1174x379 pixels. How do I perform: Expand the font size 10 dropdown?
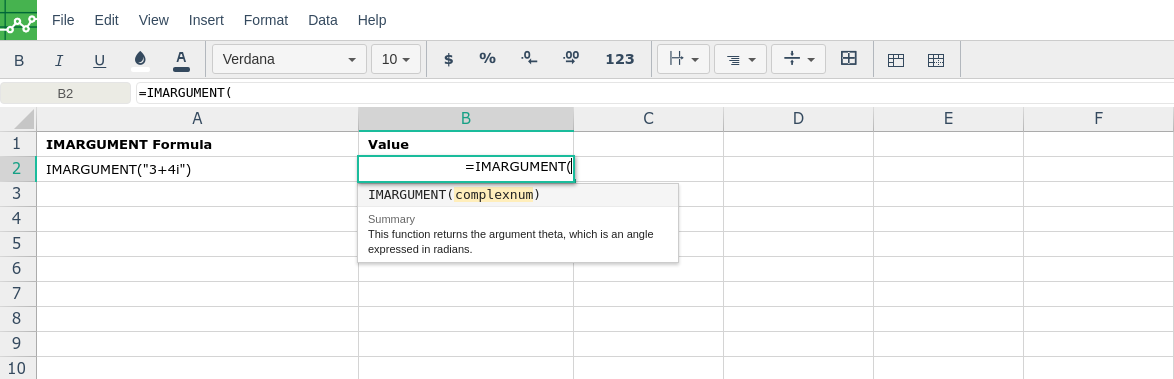[x=396, y=59]
